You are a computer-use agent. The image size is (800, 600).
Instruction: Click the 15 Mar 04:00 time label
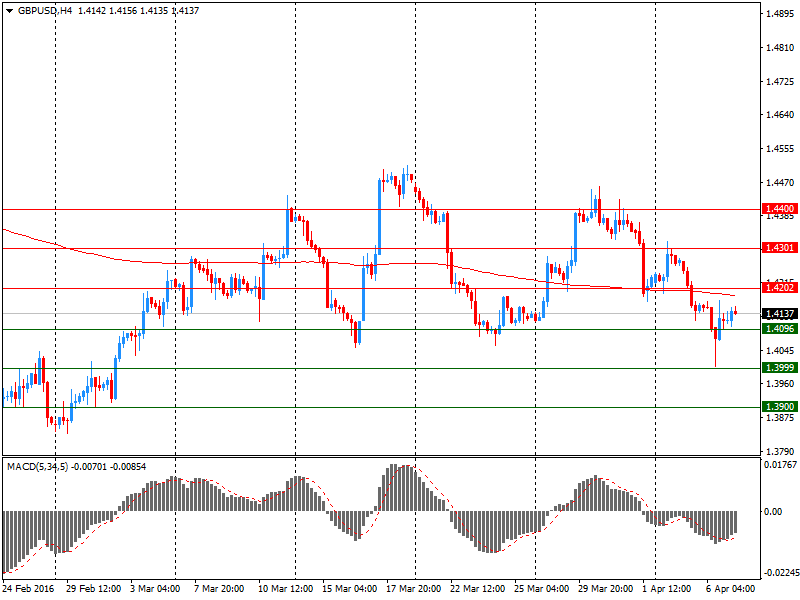(349, 589)
